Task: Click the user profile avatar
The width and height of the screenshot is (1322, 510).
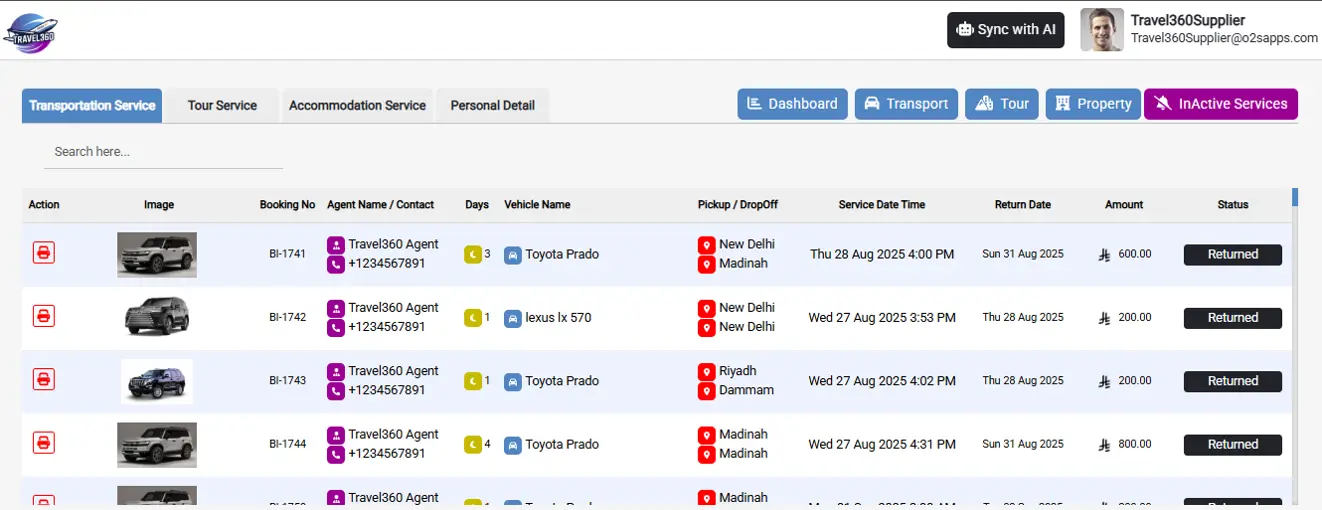Action: click(1102, 30)
